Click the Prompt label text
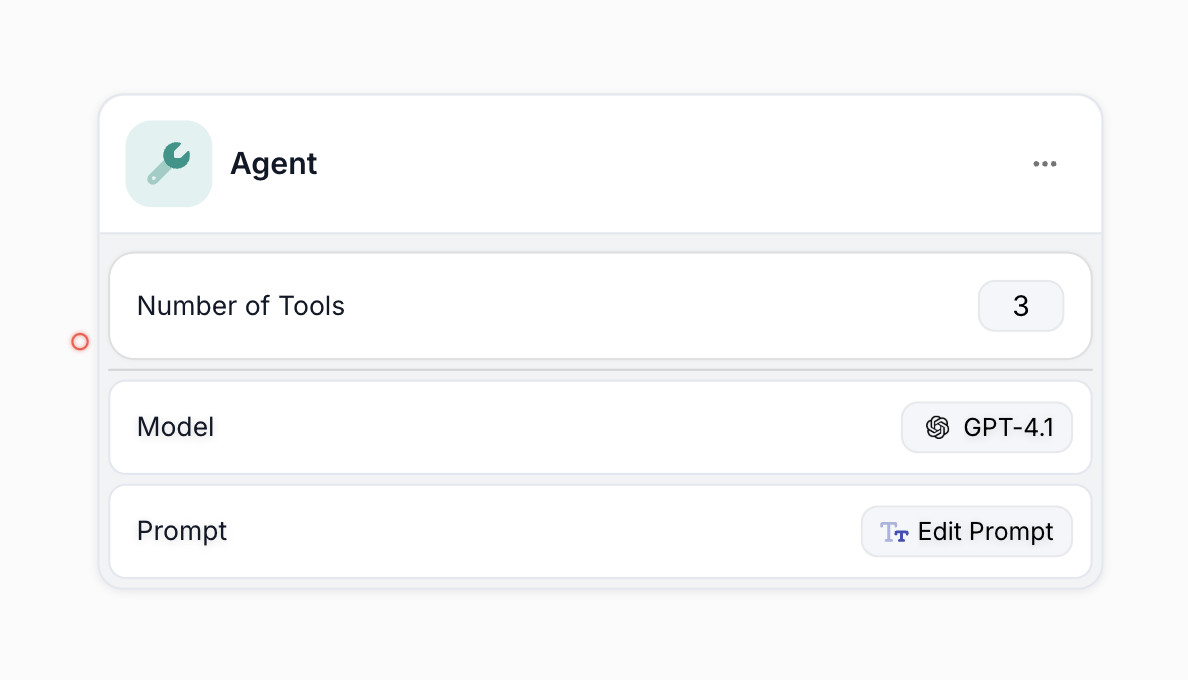The height and width of the screenshot is (680, 1188). [182, 531]
